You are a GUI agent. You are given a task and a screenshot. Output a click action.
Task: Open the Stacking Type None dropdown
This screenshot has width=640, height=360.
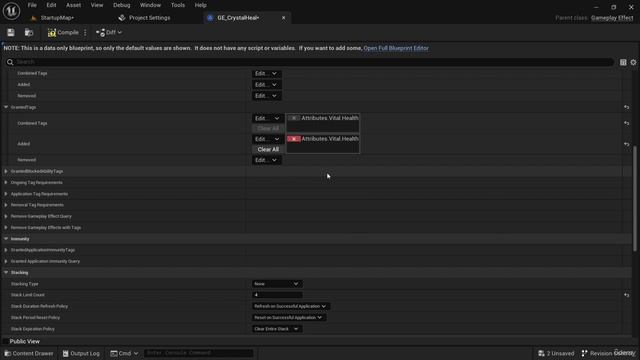(x=277, y=284)
